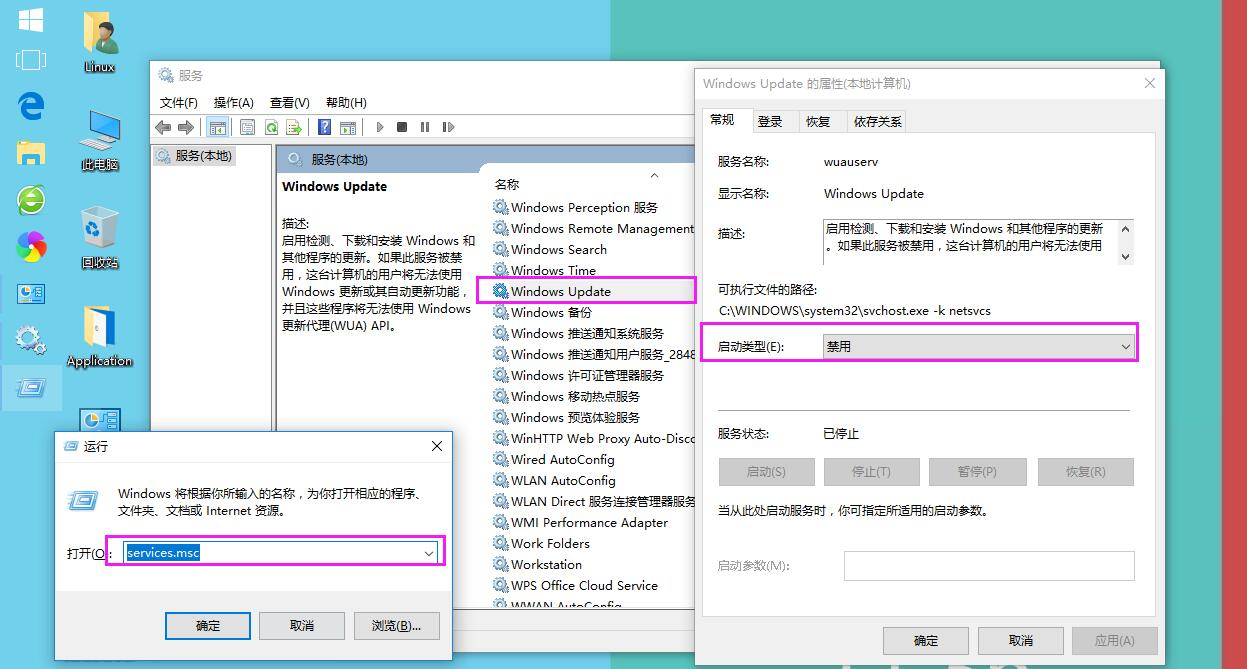Image resolution: width=1247 pixels, height=669 pixels.
Task: Switch to the 依存关系 tab
Action: pyautogui.click(x=877, y=121)
